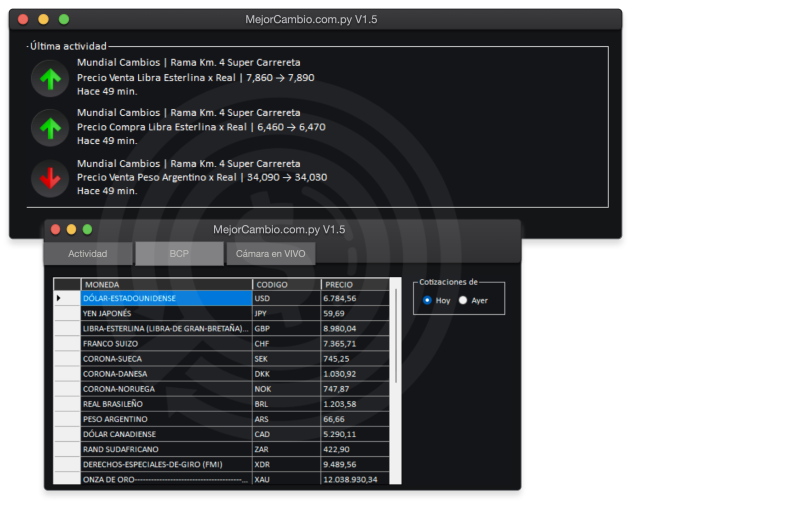Screen dimensions: 805x511
Task: Select the REAL BRASILEÑO currency row
Action: point(165,404)
